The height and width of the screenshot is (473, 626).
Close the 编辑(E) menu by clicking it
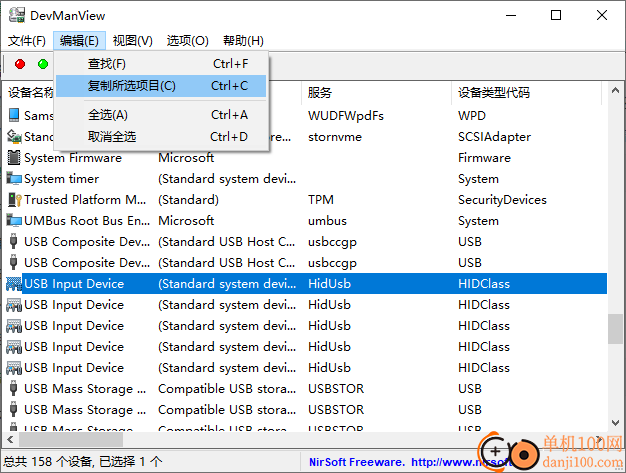(79, 41)
